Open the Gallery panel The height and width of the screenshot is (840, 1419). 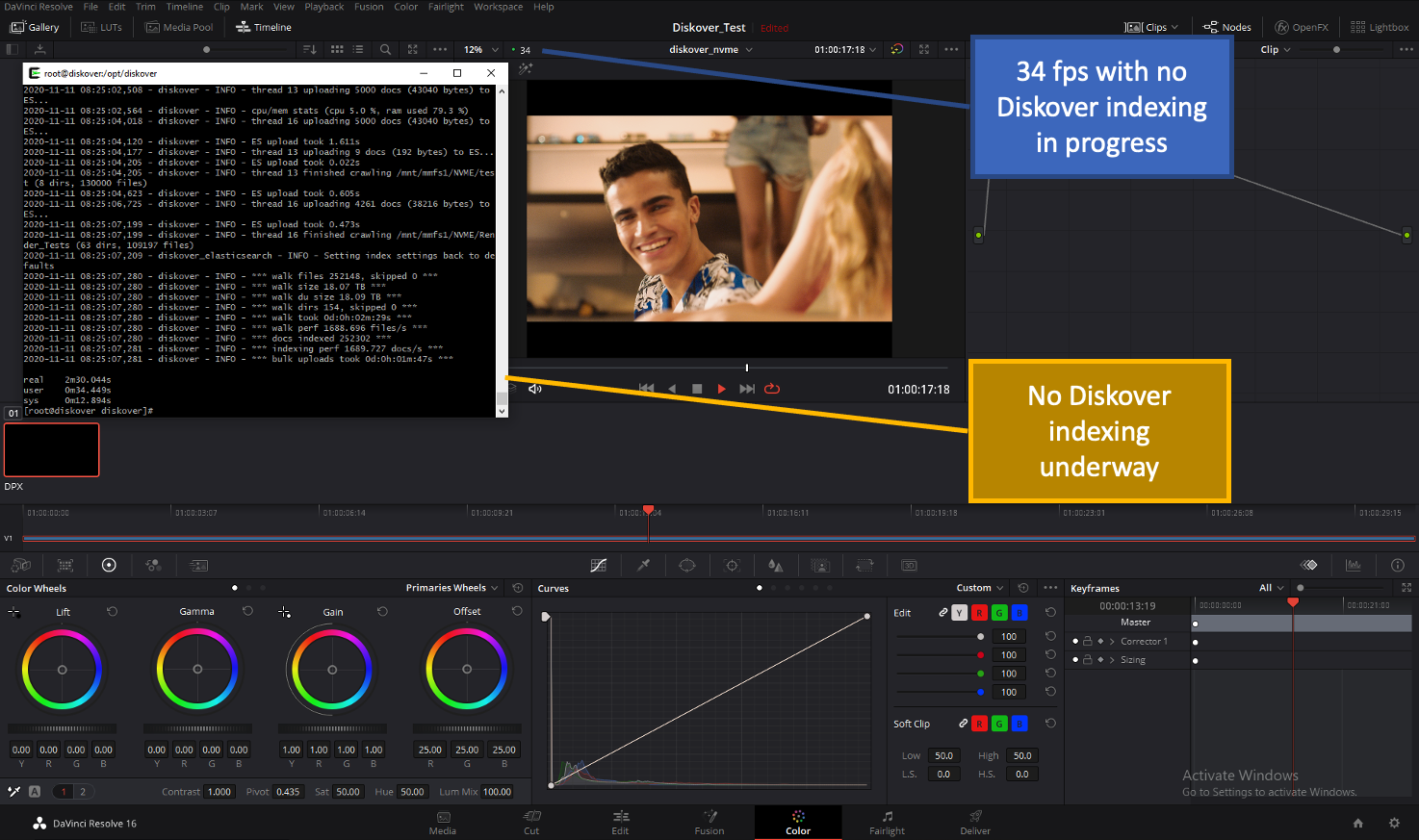[x=35, y=27]
